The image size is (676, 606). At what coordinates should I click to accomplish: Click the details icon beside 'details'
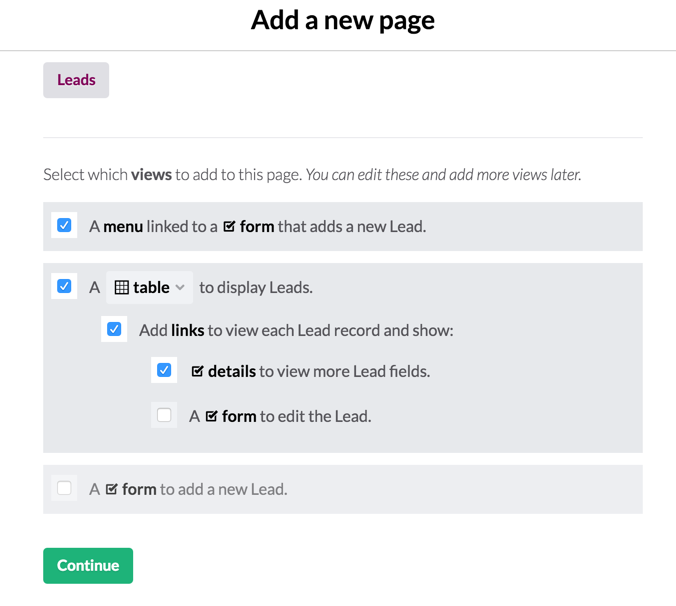197,371
